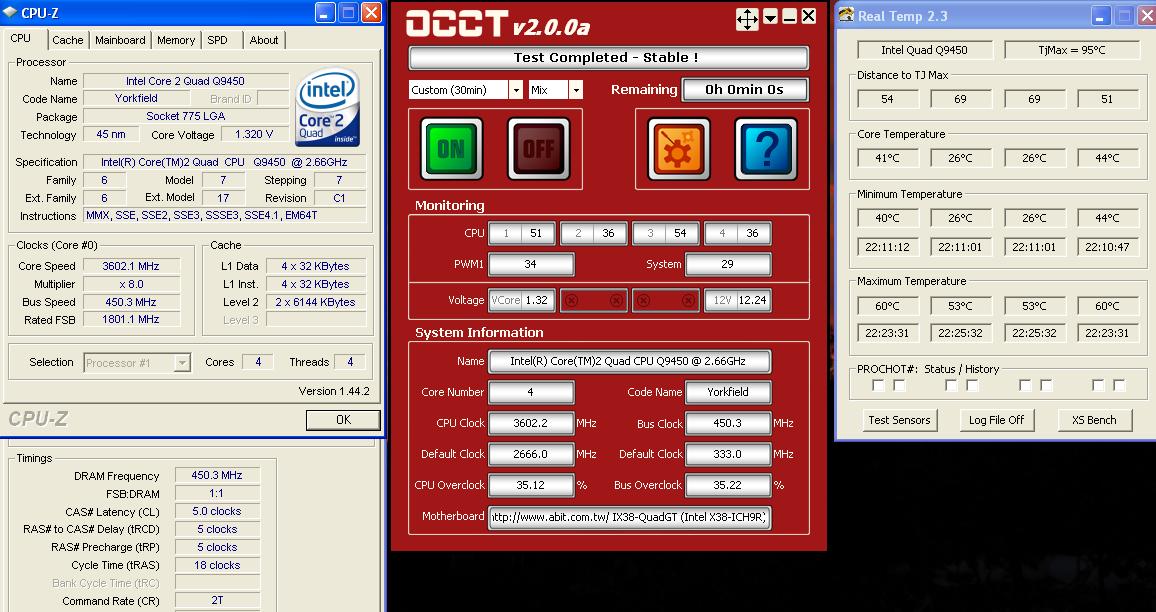Viewport: 1156px width, 612px height.
Task: Go to the SPD tab in CPU-Z
Action: point(217,40)
